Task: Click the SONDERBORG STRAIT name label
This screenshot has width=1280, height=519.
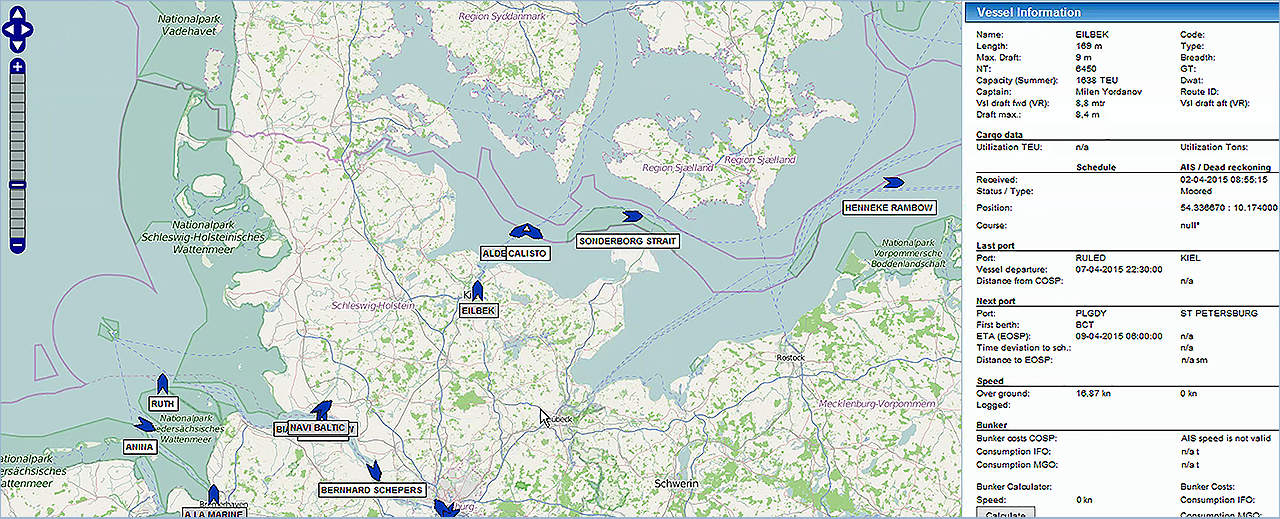Action: coord(628,241)
